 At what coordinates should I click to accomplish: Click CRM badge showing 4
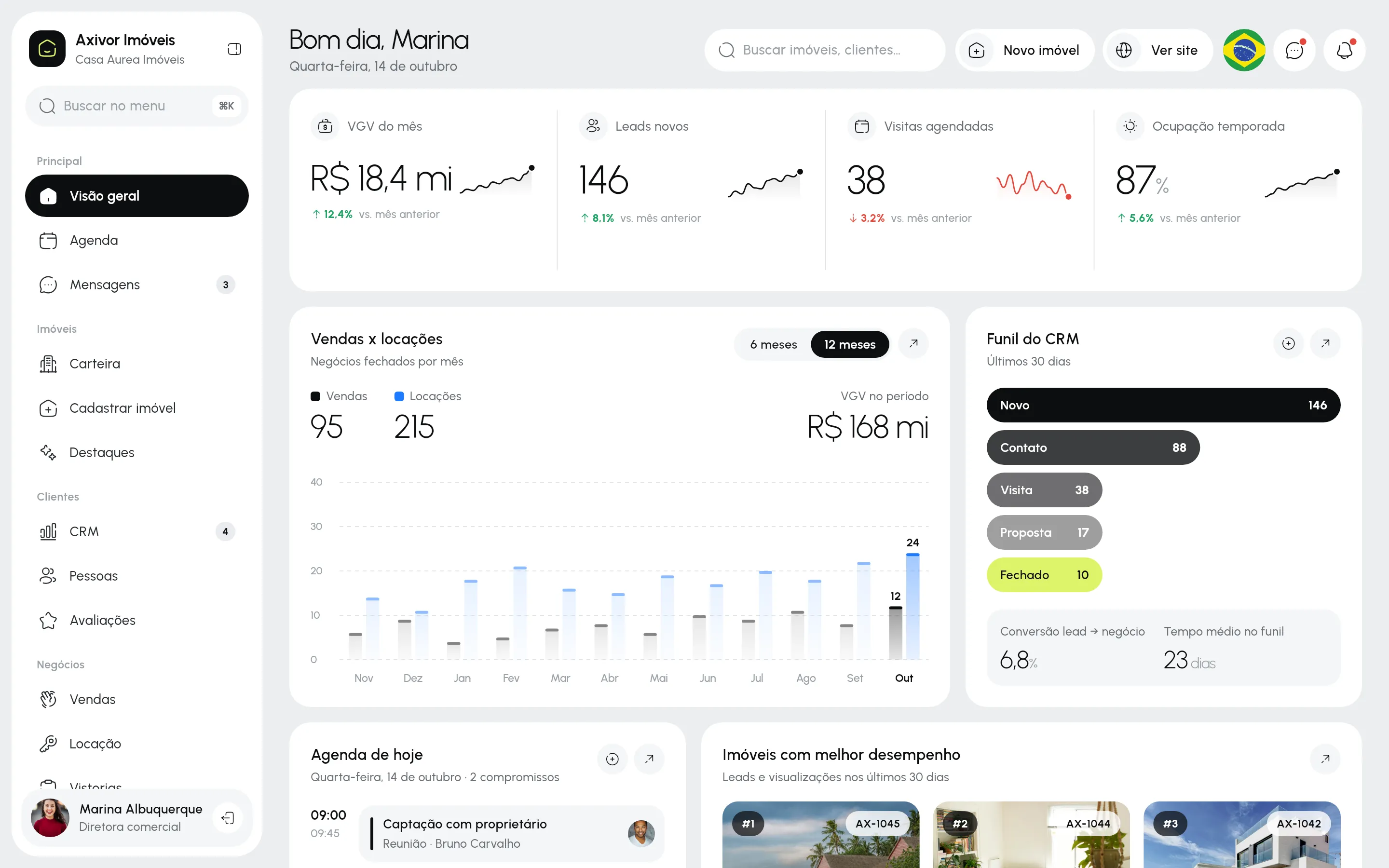coord(226,531)
